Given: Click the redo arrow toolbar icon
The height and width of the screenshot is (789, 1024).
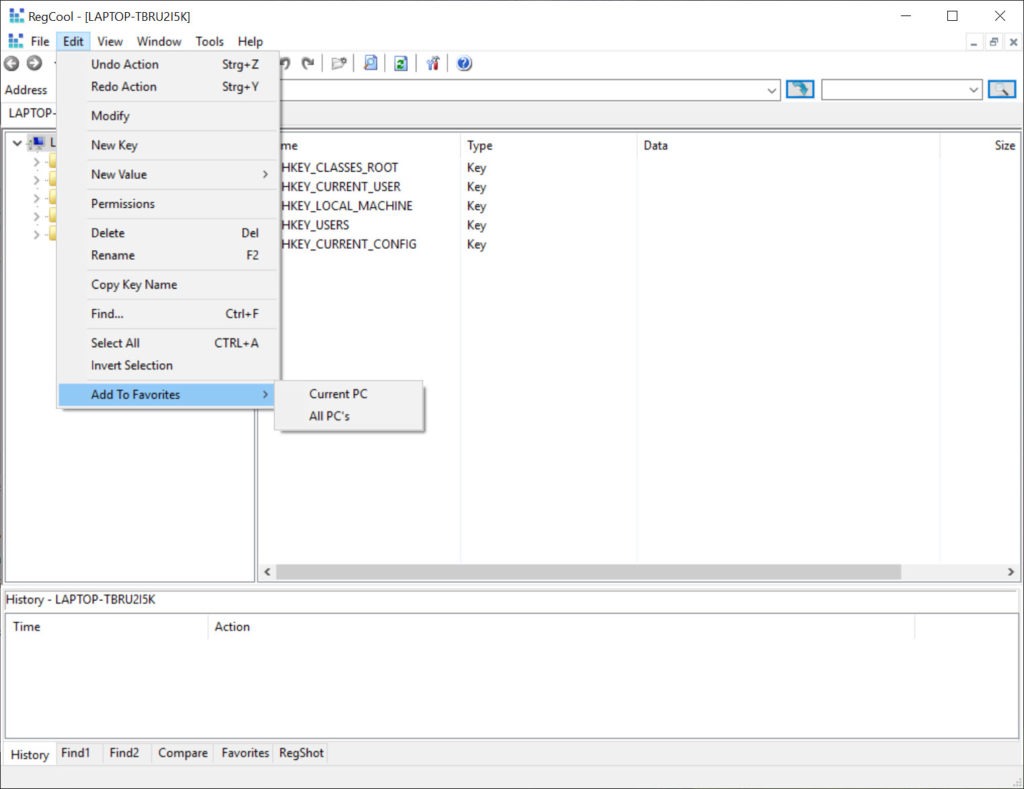Looking at the screenshot, I should click(x=308, y=63).
